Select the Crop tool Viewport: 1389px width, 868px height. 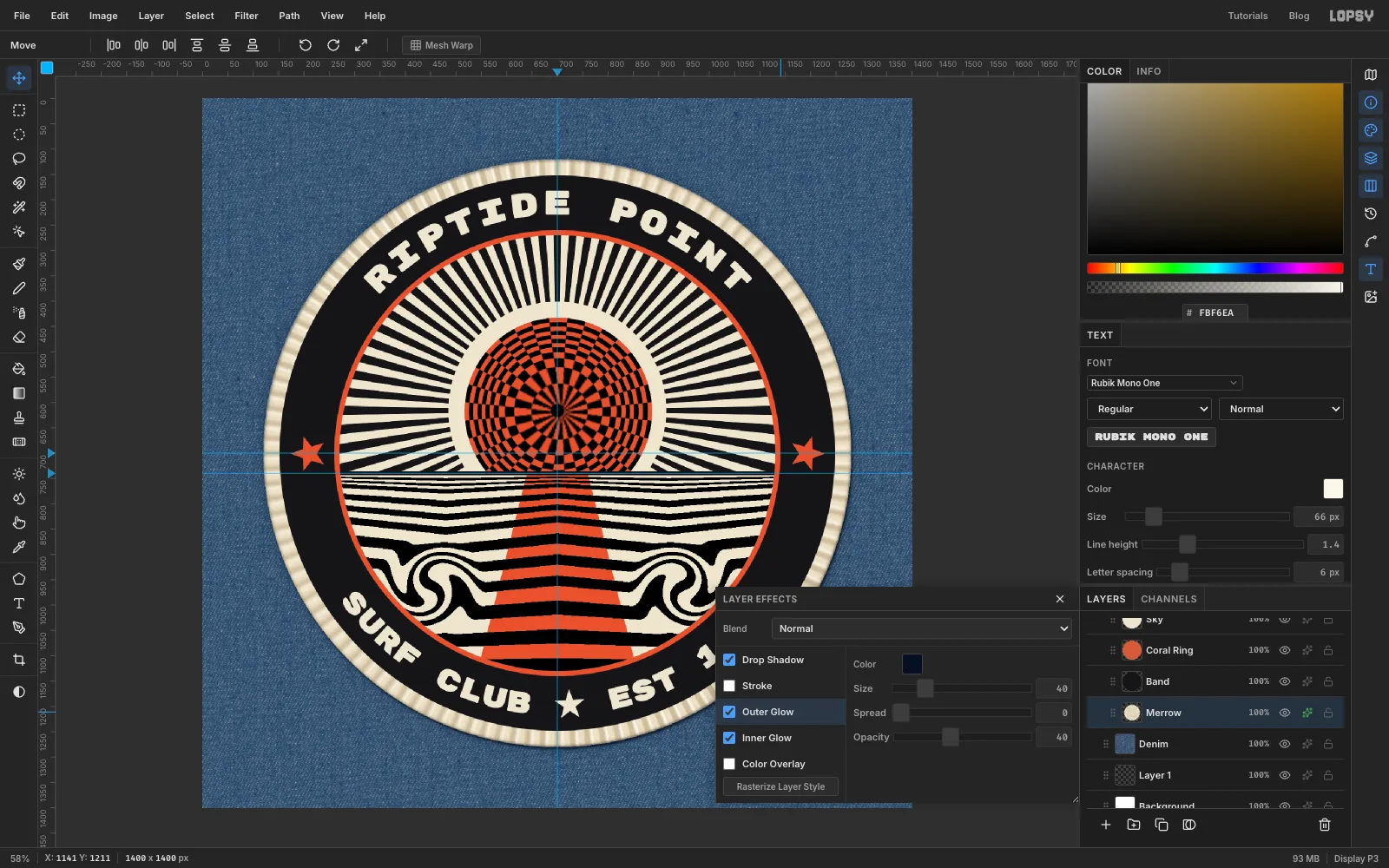[x=19, y=660]
